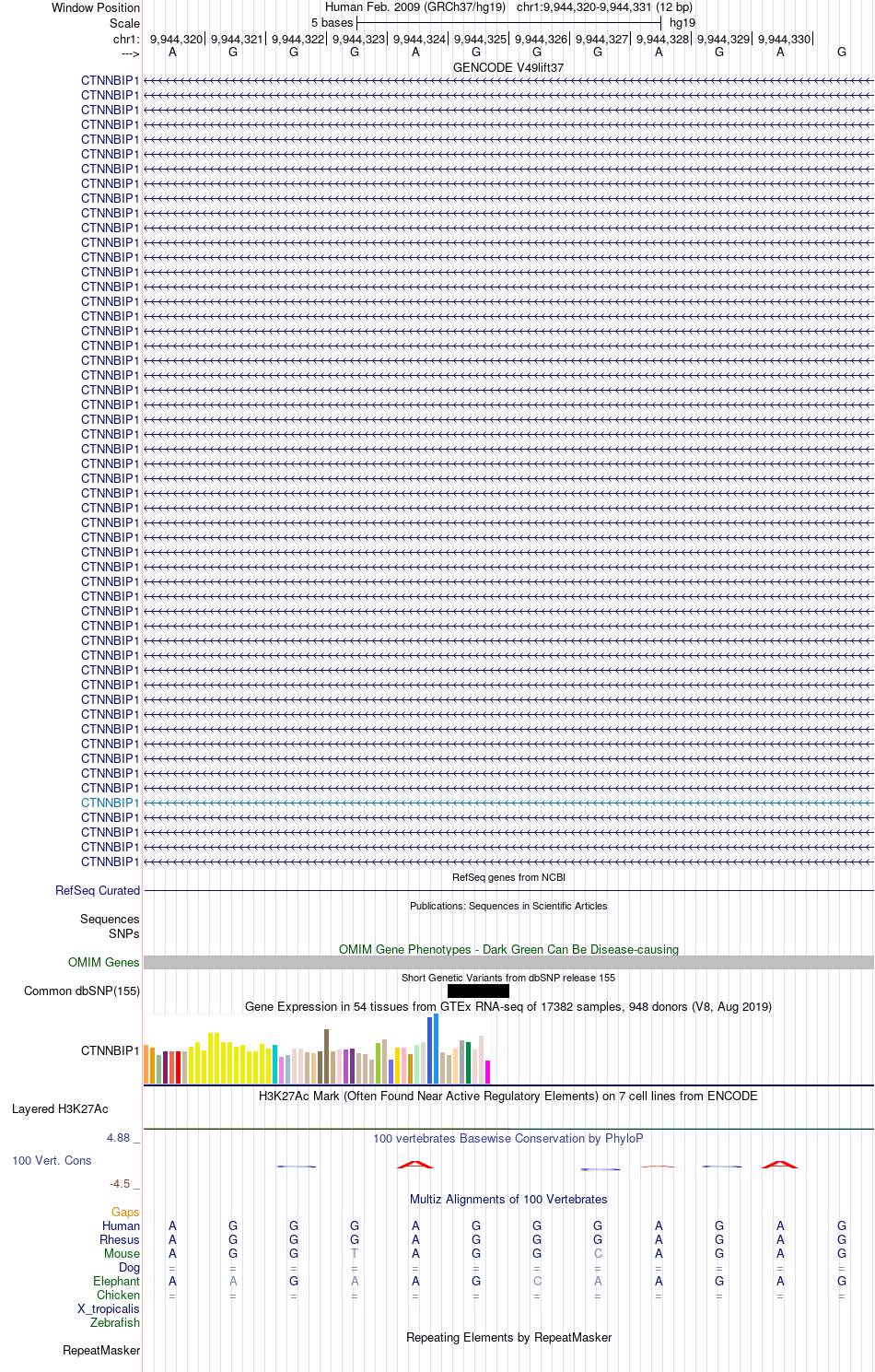
Task: Click the Rhesus species label
Action: pos(120,1239)
